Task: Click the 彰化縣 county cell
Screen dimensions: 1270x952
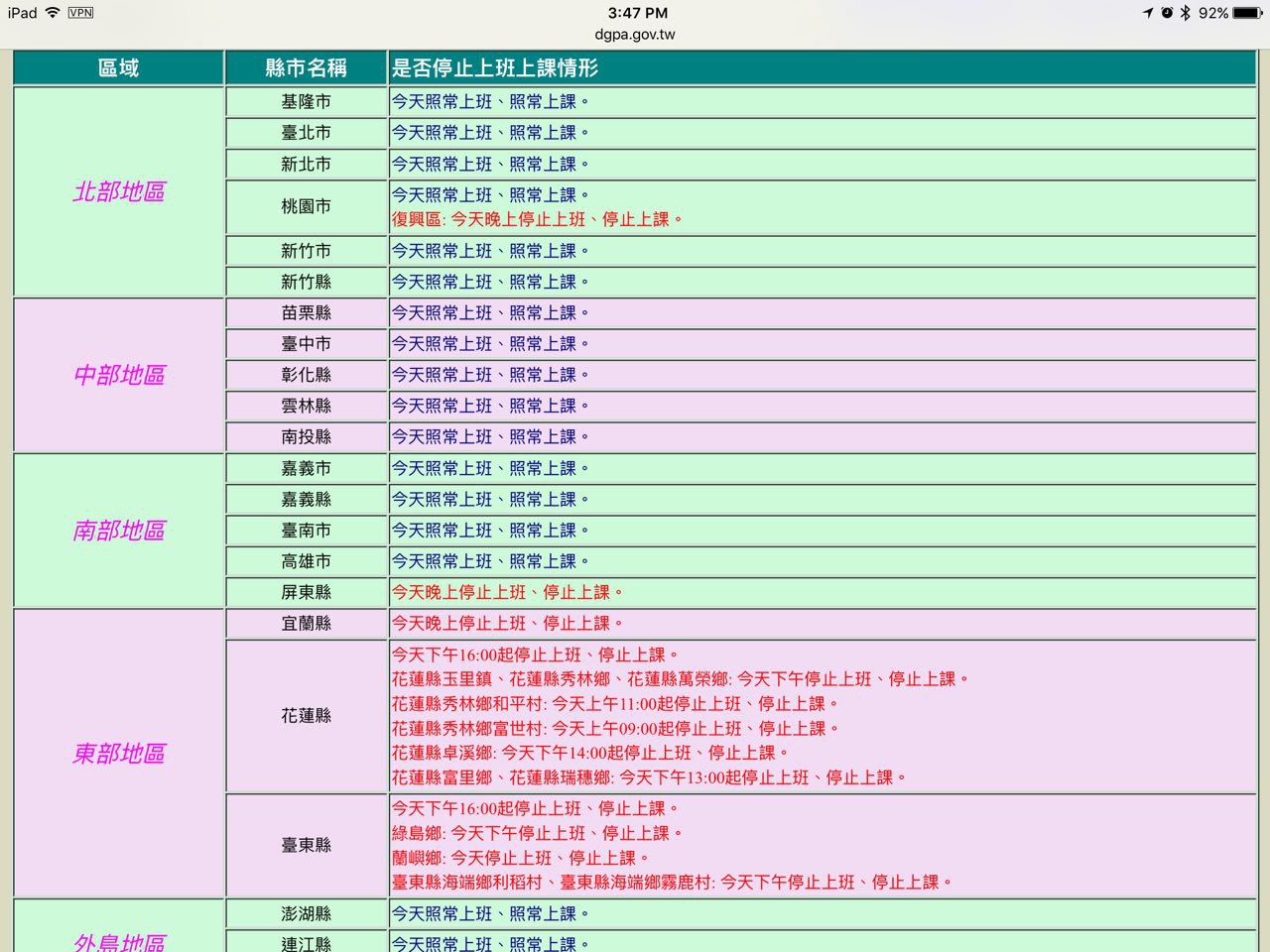Action: click(x=306, y=375)
